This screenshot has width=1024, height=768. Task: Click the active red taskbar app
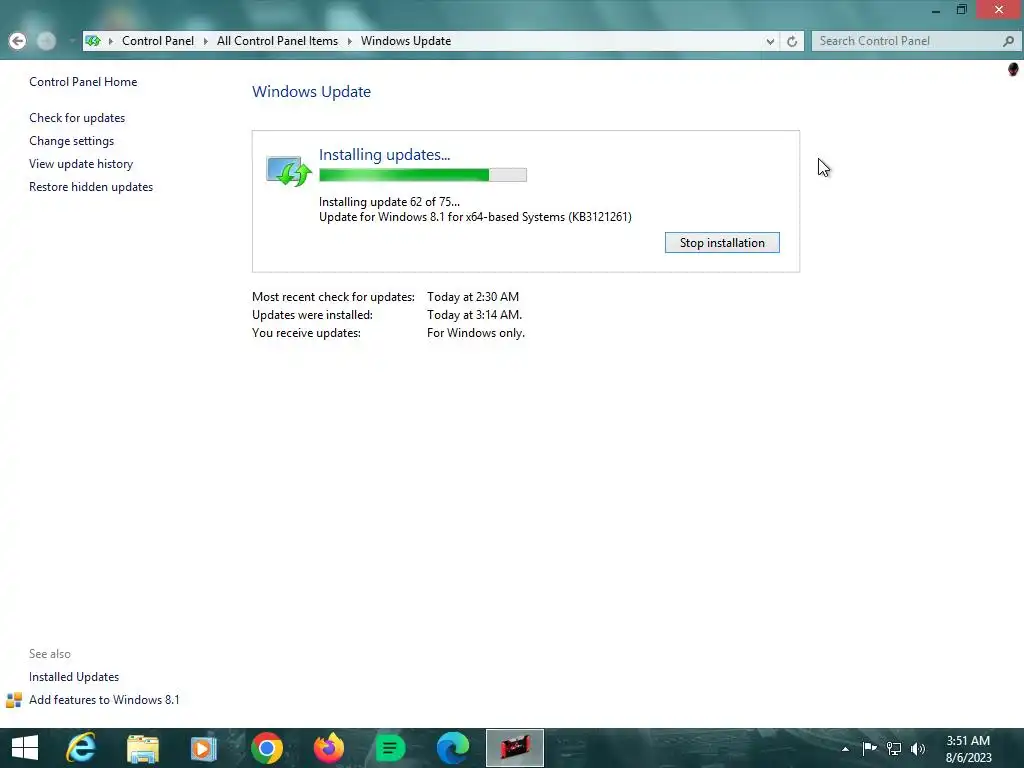515,748
